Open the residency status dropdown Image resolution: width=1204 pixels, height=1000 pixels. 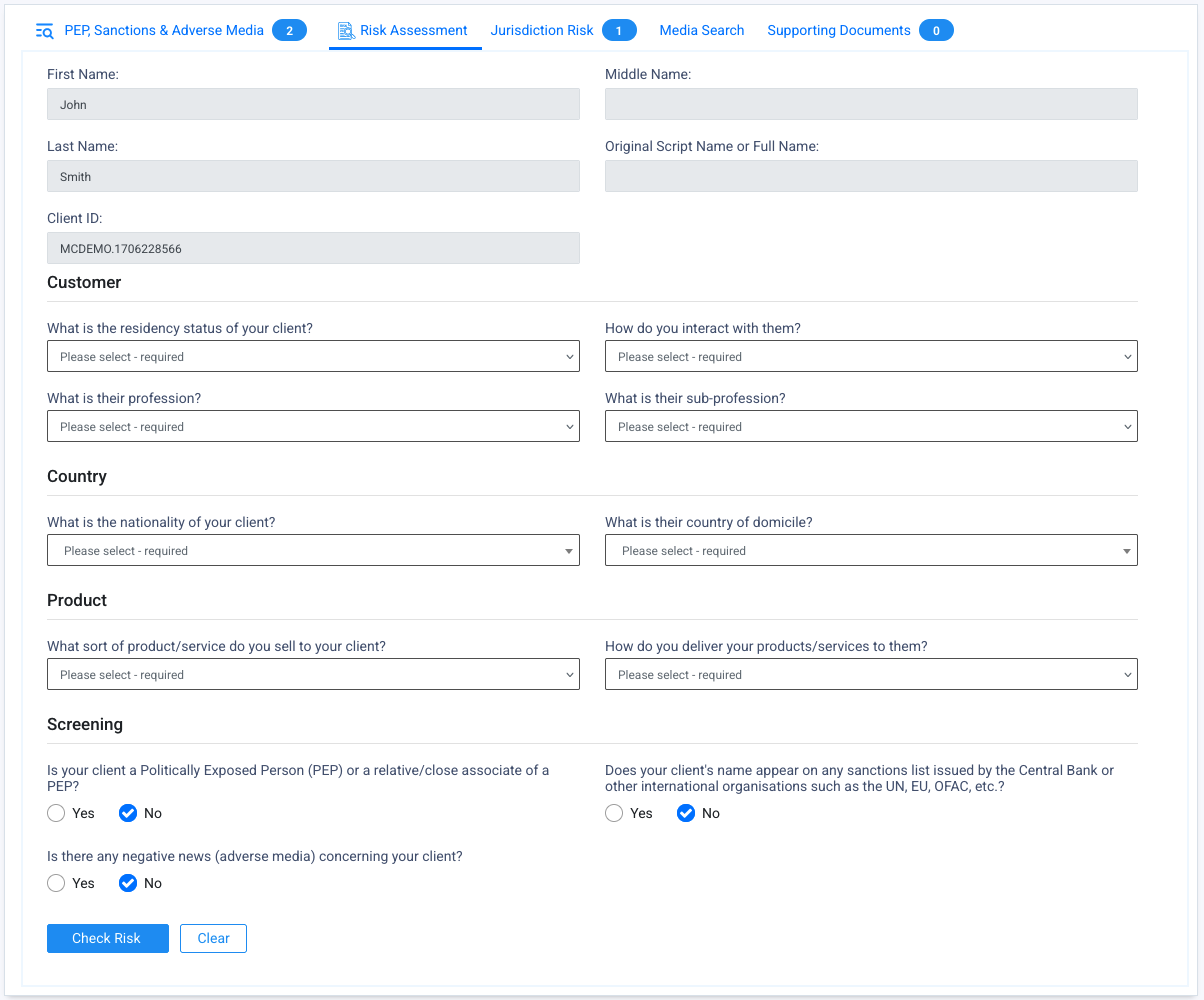(313, 356)
